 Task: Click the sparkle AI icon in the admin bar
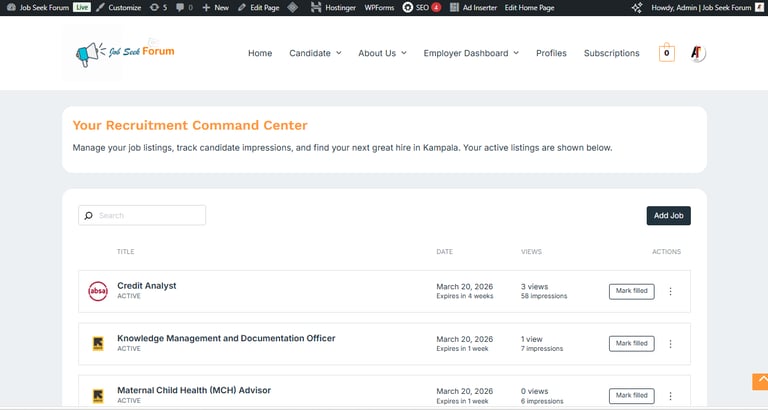click(637, 7)
